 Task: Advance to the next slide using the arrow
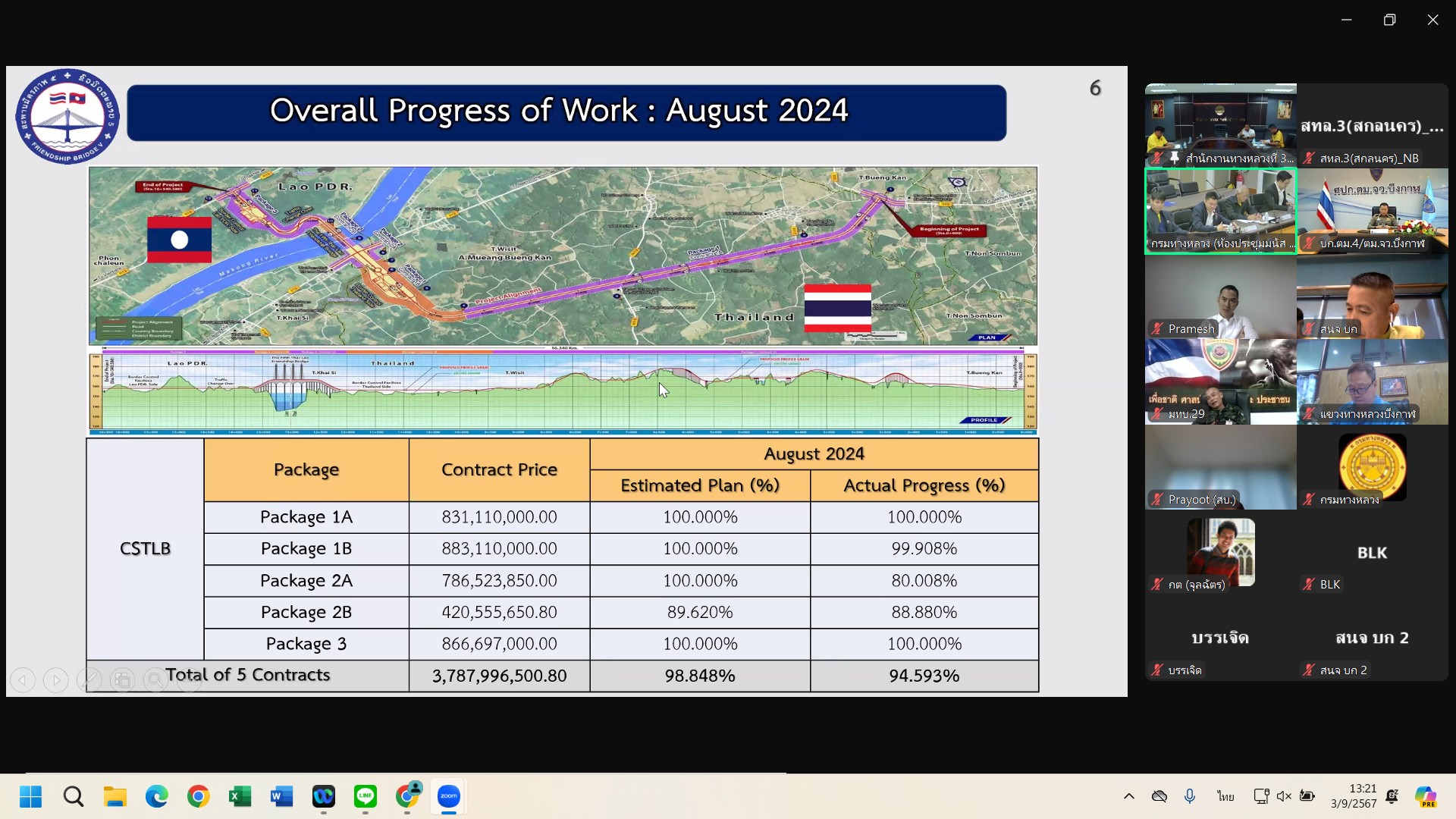click(56, 680)
